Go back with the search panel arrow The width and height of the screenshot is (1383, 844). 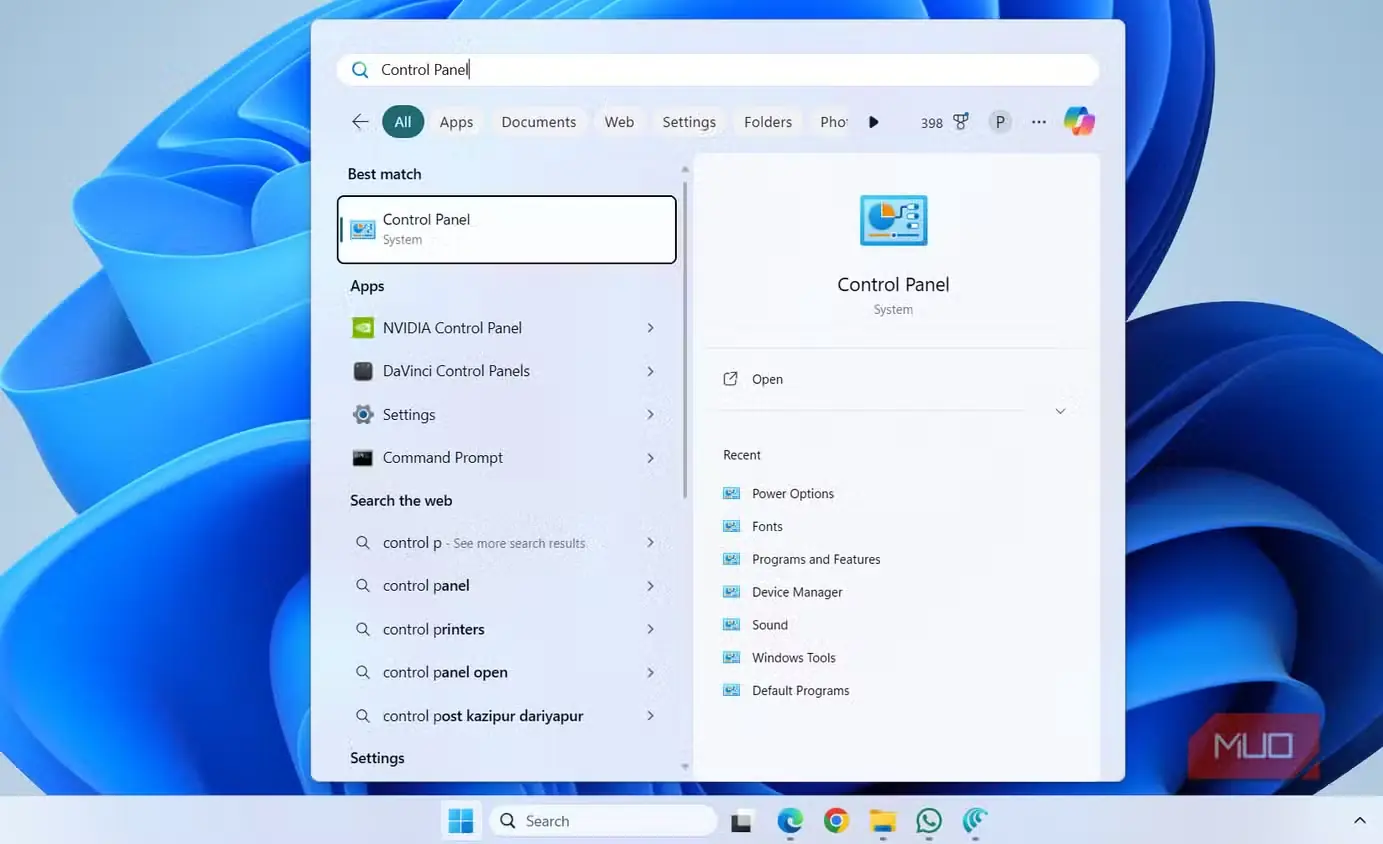click(360, 122)
